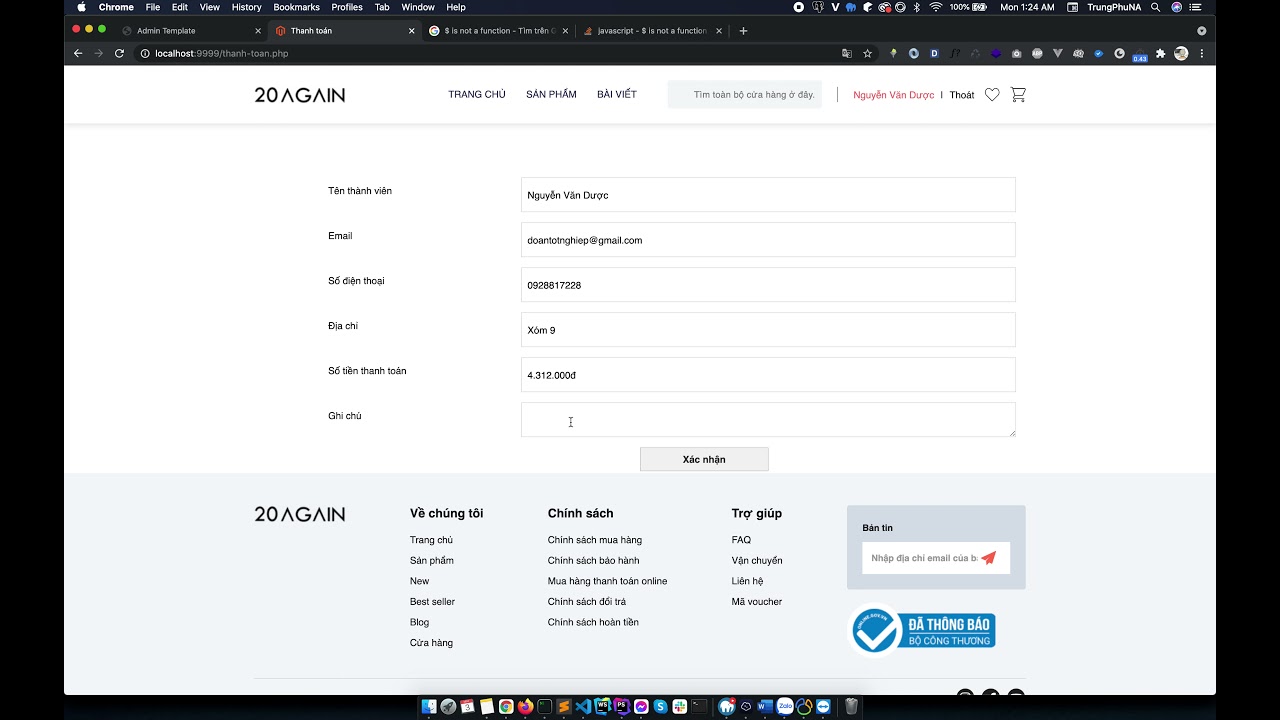Open Sublime Text from the Dock
The width and height of the screenshot is (1280, 720).
[564, 707]
